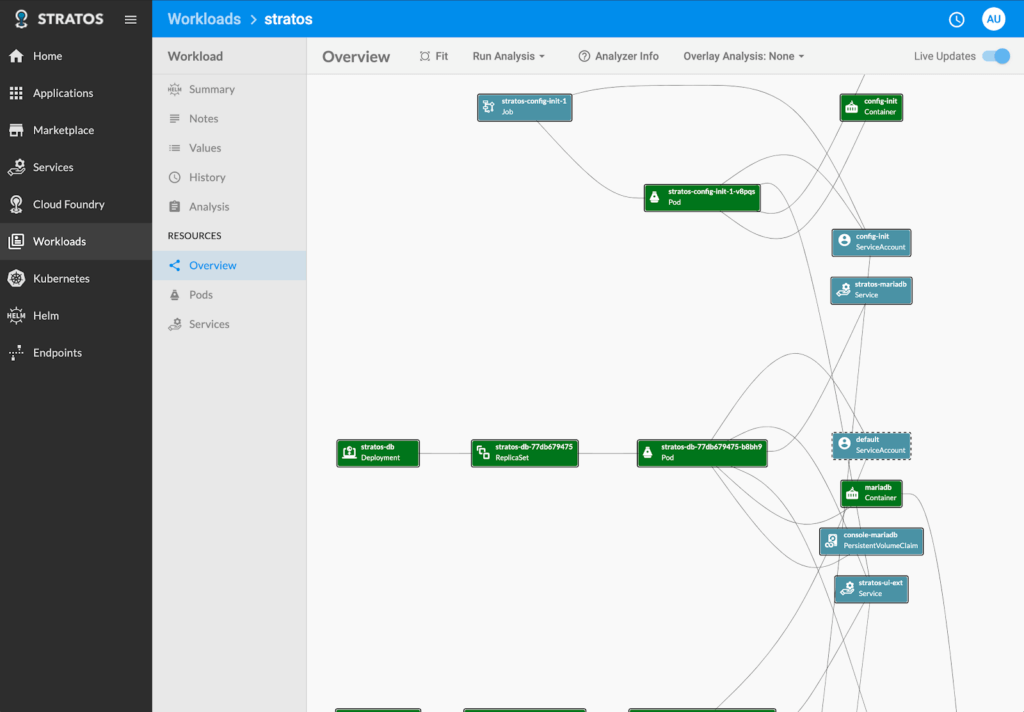Click the STRATOS brand name text

[x=71, y=19]
